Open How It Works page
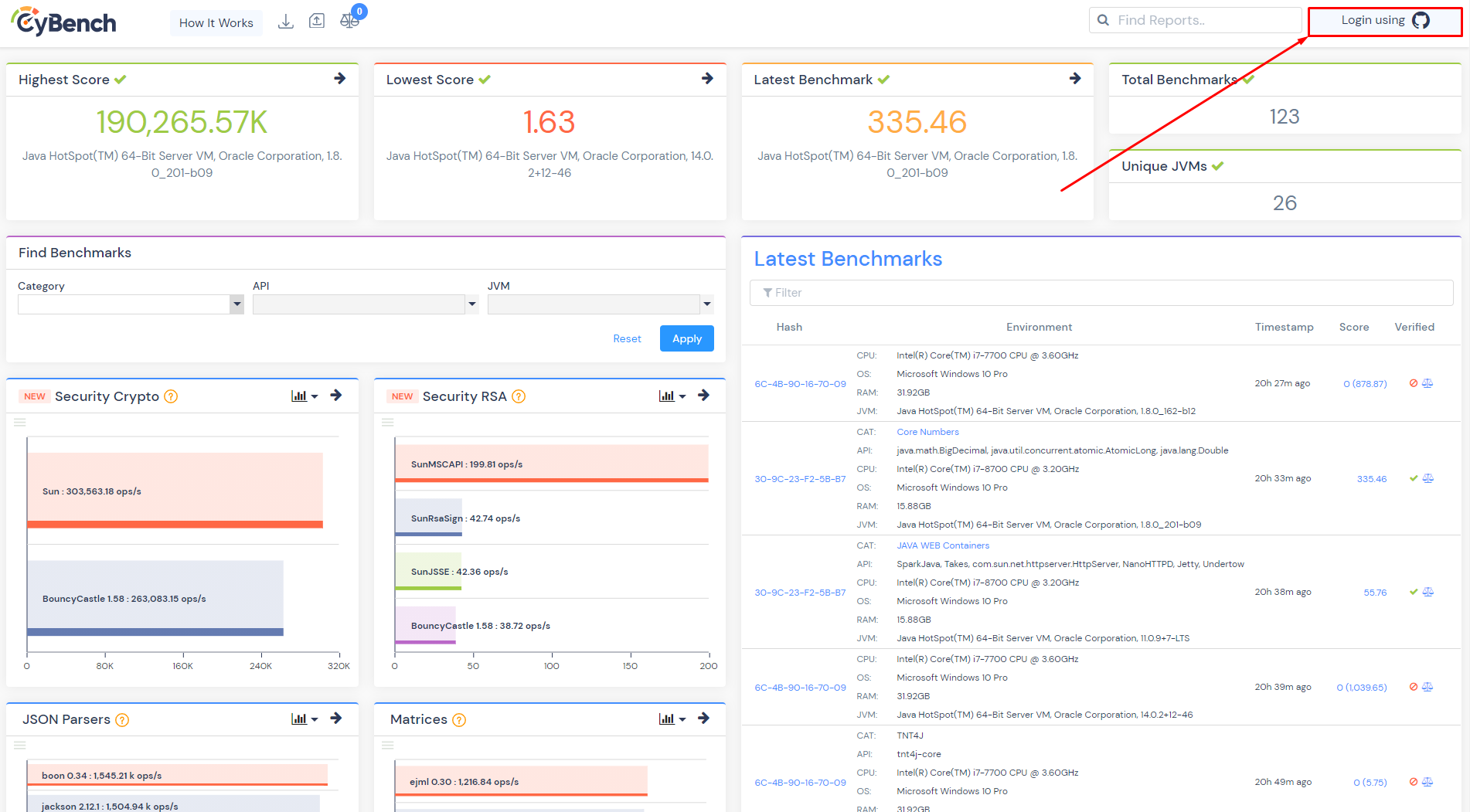1470x812 pixels. point(216,23)
